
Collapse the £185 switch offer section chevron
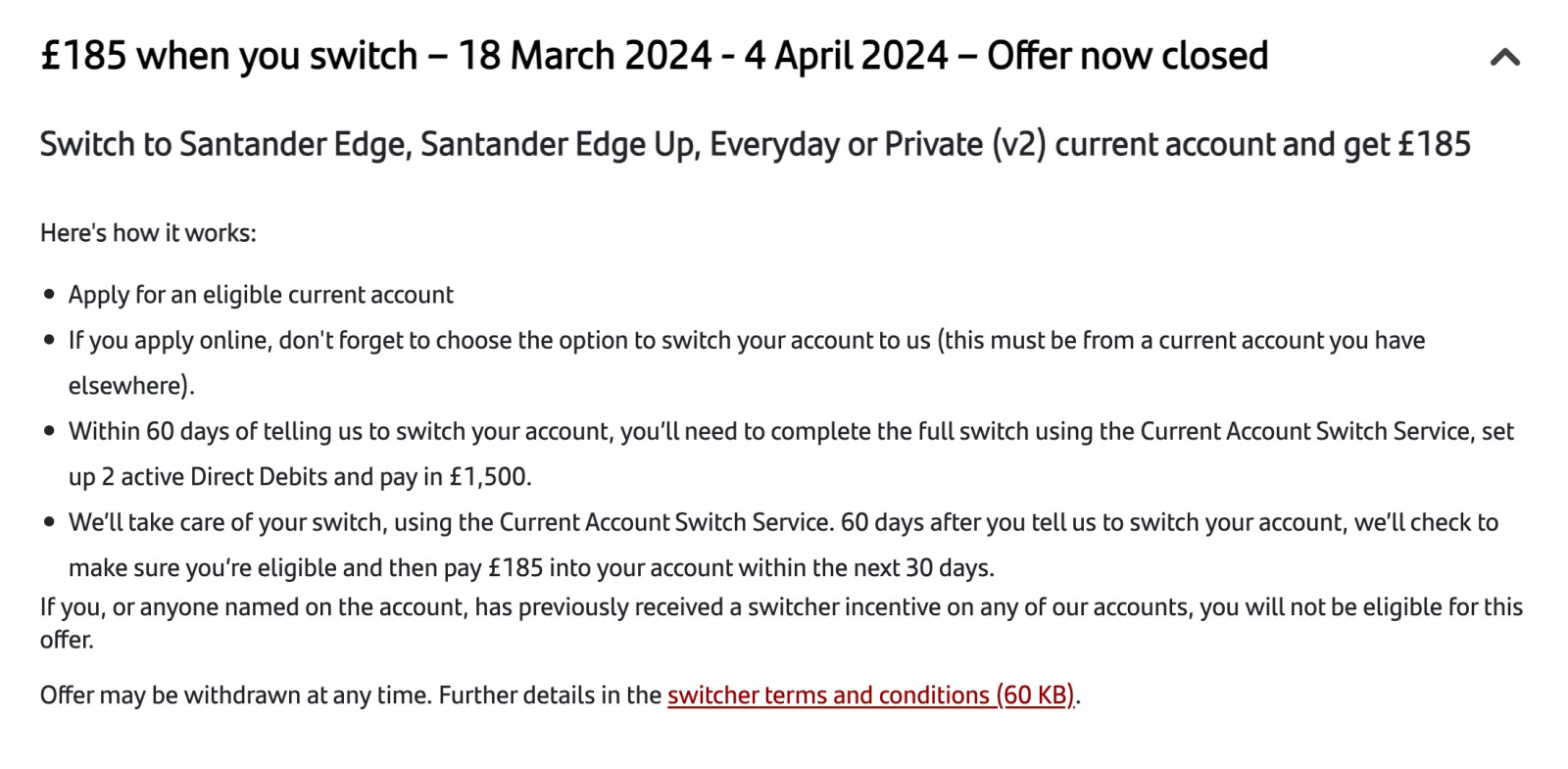[x=1504, y=57]
